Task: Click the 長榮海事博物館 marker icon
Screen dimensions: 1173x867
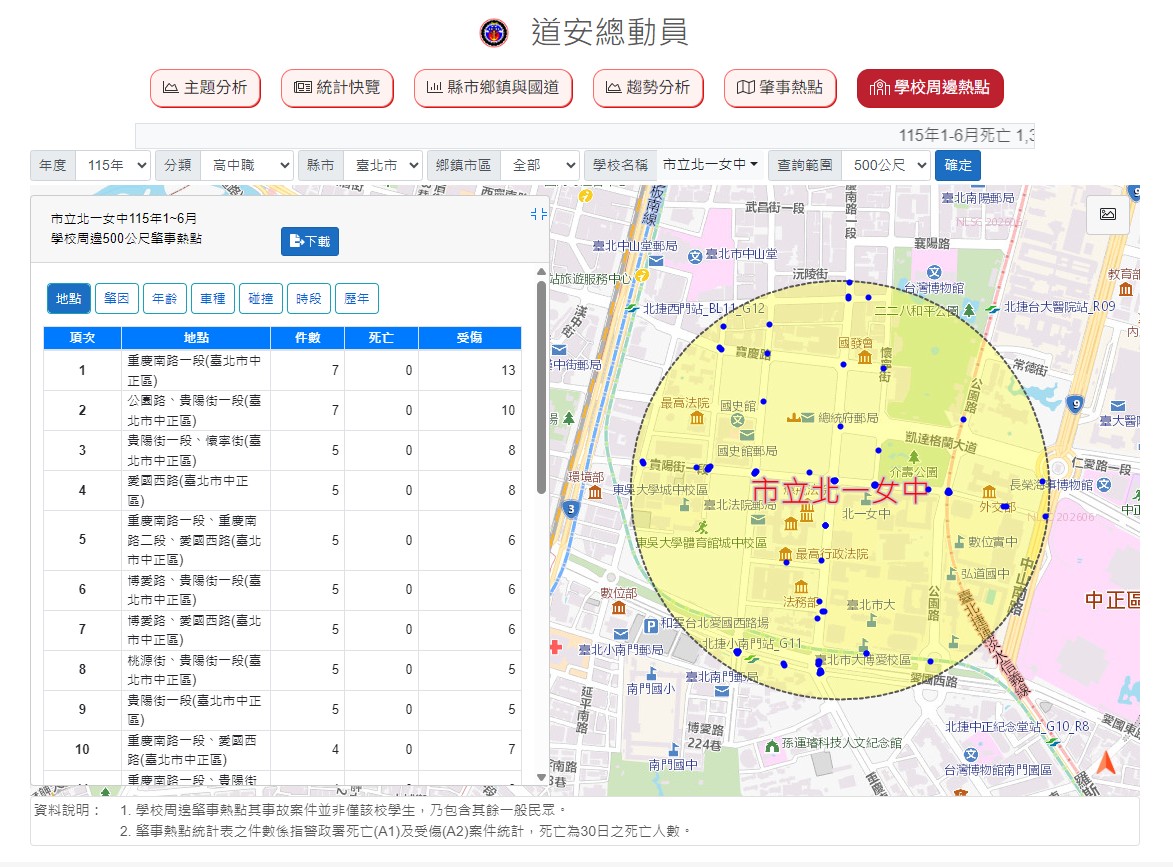Action: pos(1103,485)
